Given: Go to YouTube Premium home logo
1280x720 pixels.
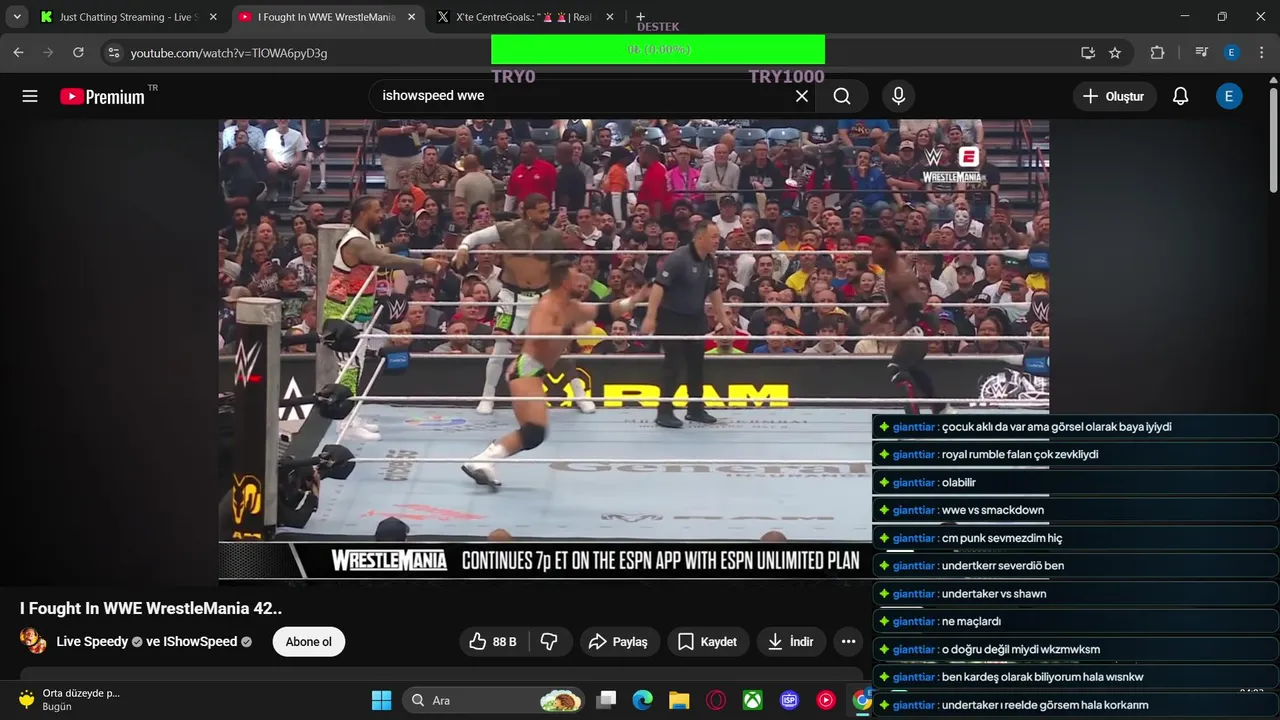Looking at the screenshot, I should tap(102, 96).
